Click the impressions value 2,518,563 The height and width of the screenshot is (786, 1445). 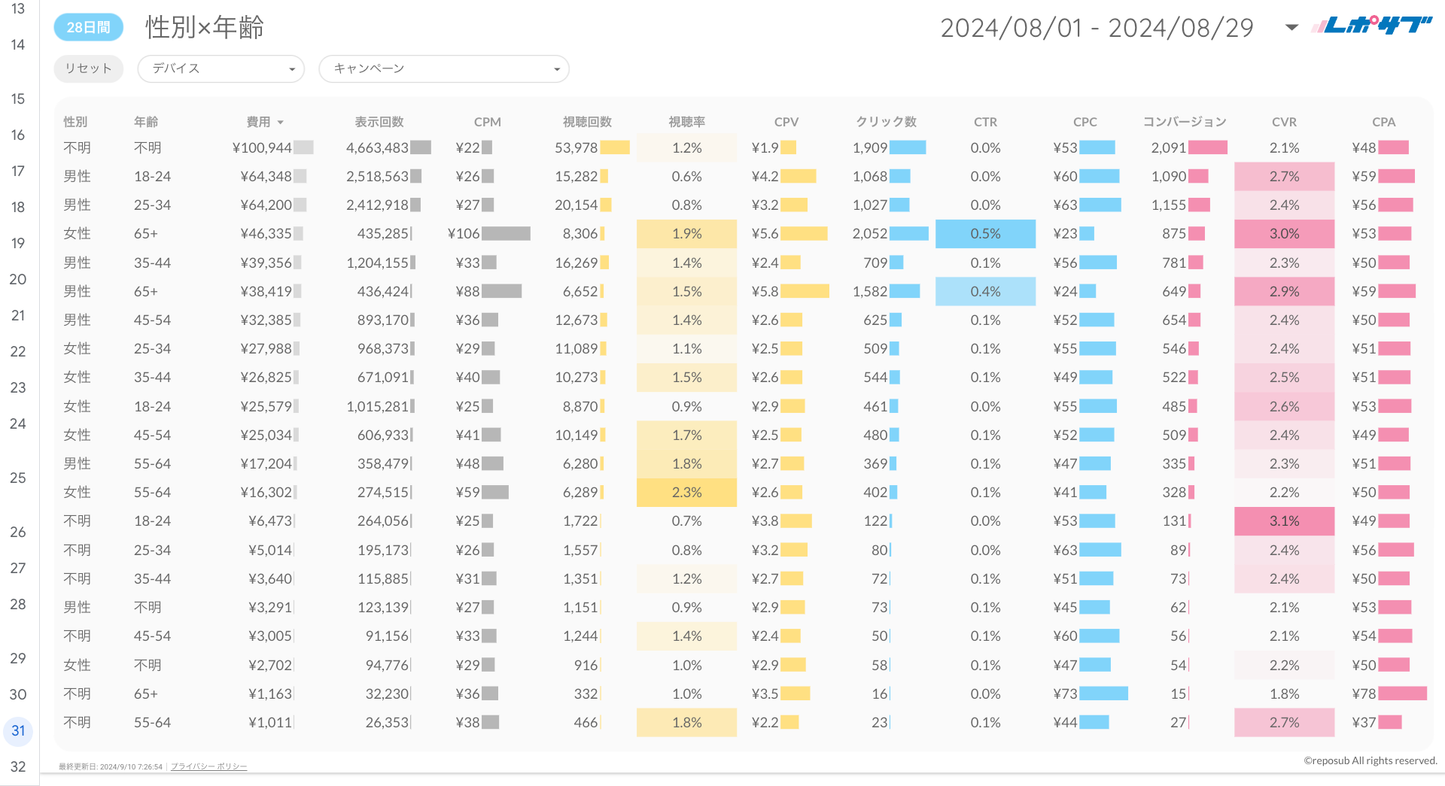click(377, 177)
